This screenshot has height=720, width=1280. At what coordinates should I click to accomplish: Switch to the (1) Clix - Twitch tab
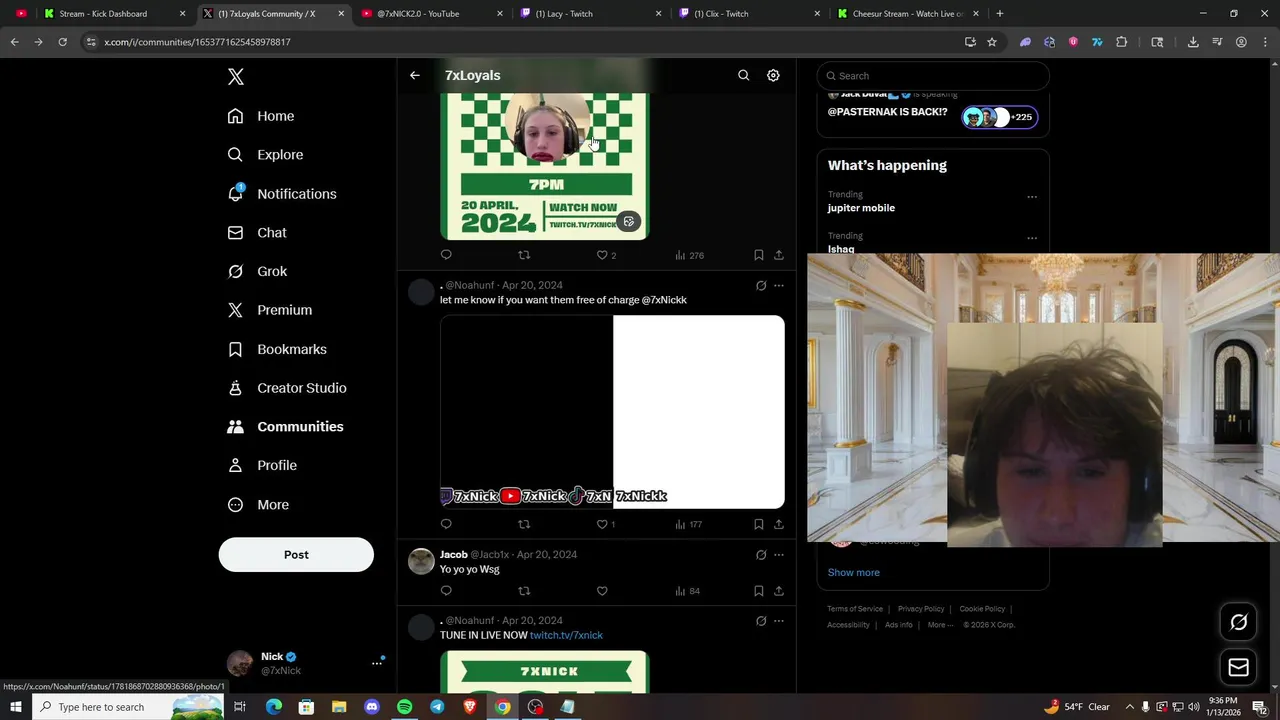point(749,14)
